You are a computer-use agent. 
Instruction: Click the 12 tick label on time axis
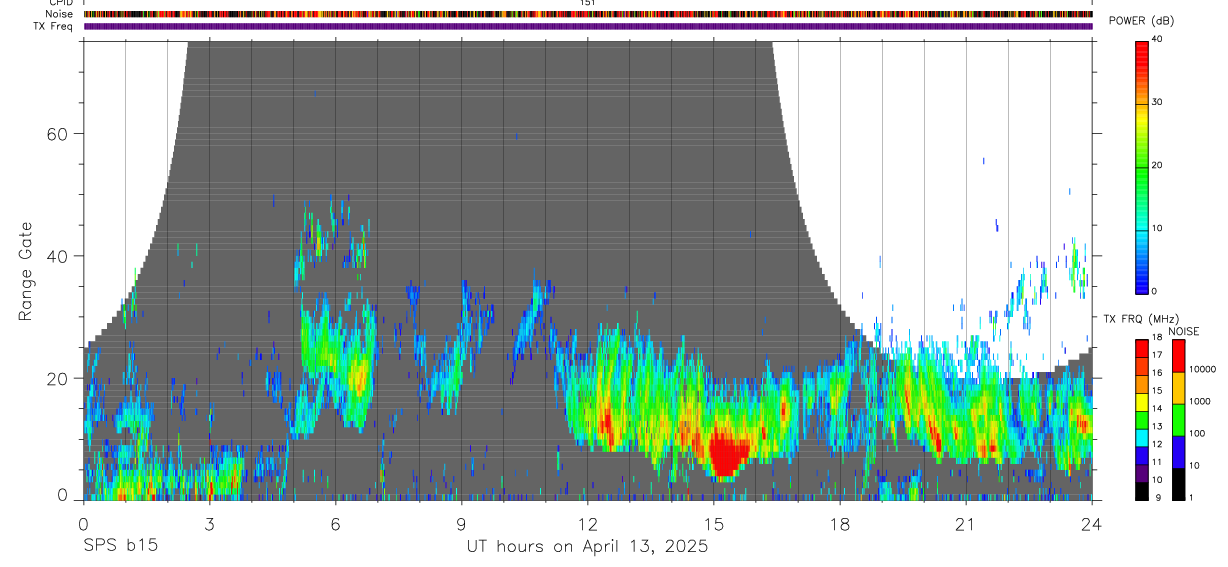pos(587,524)
